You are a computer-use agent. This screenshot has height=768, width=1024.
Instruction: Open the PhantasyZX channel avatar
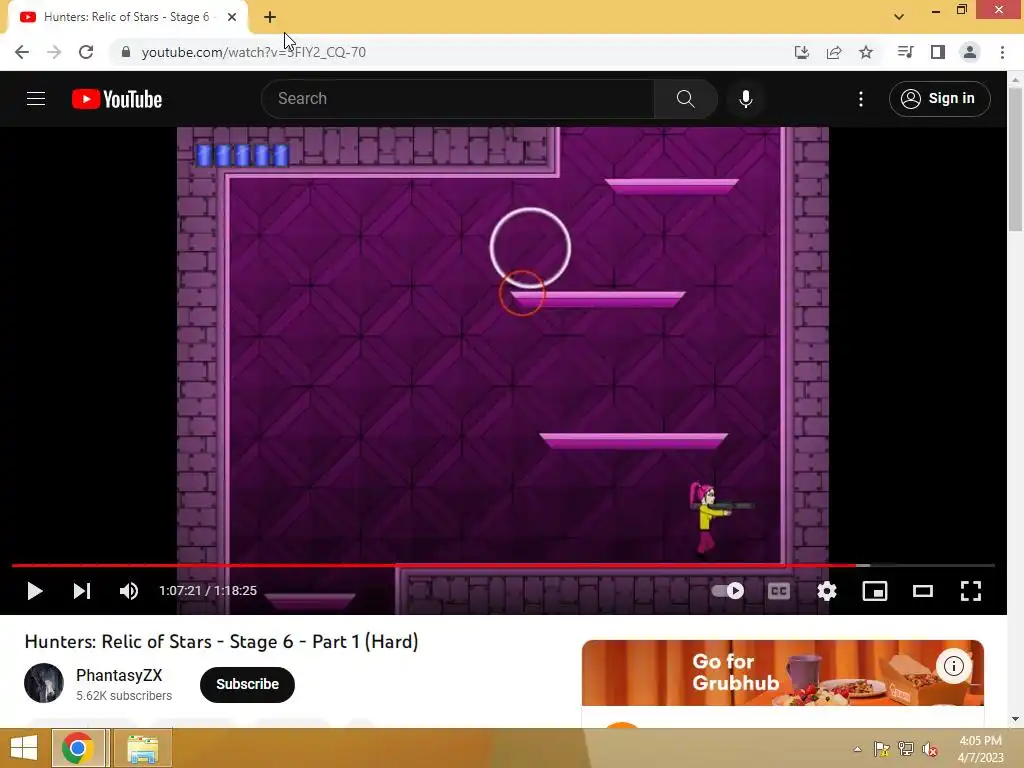click(44, 683)
